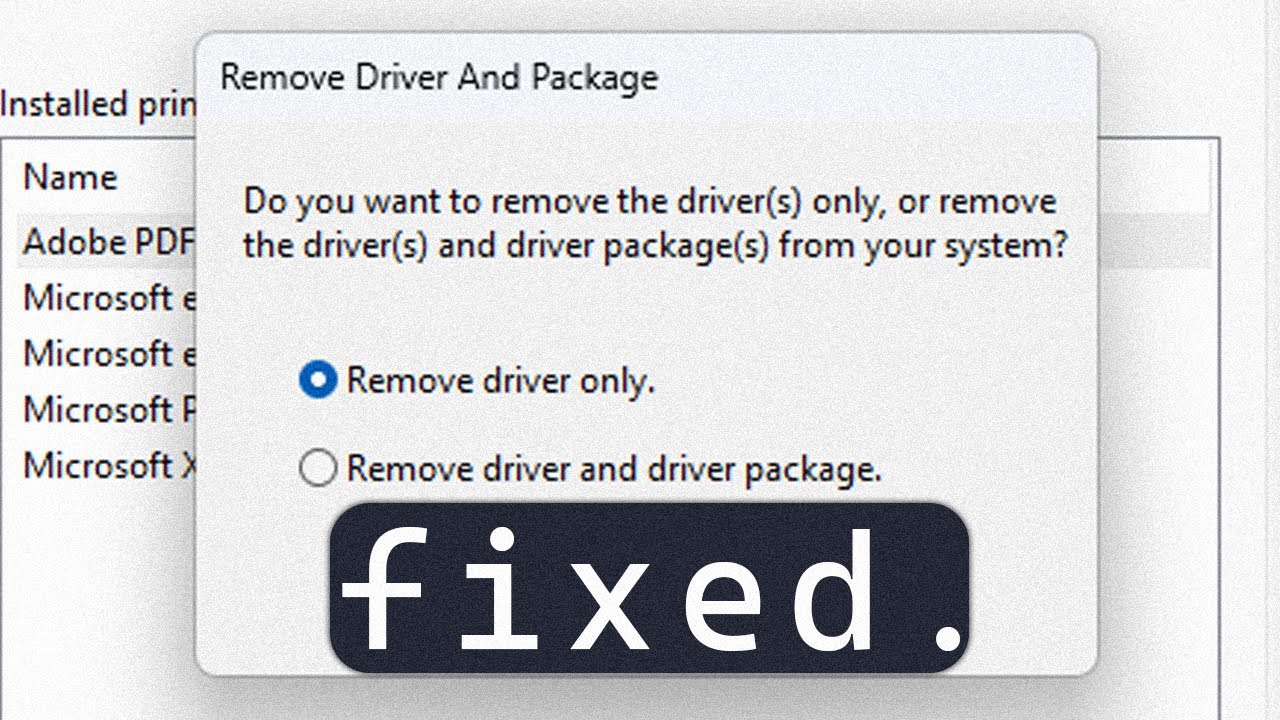Click the "Installed prin" label above the list
This screenshot has width=1280, height=720.
(x=98, y=104)
